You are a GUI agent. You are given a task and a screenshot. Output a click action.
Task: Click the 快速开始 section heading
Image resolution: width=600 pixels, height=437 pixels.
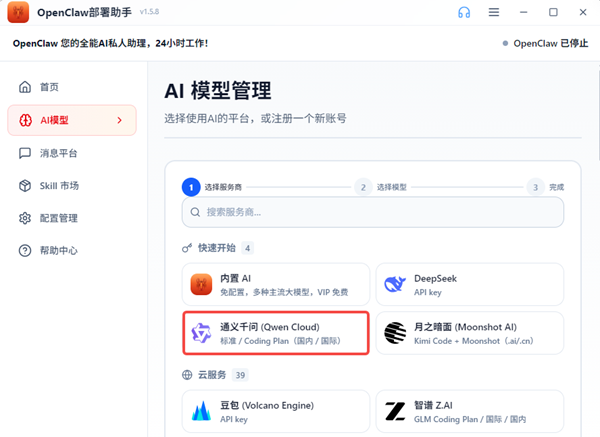(217, 248)
